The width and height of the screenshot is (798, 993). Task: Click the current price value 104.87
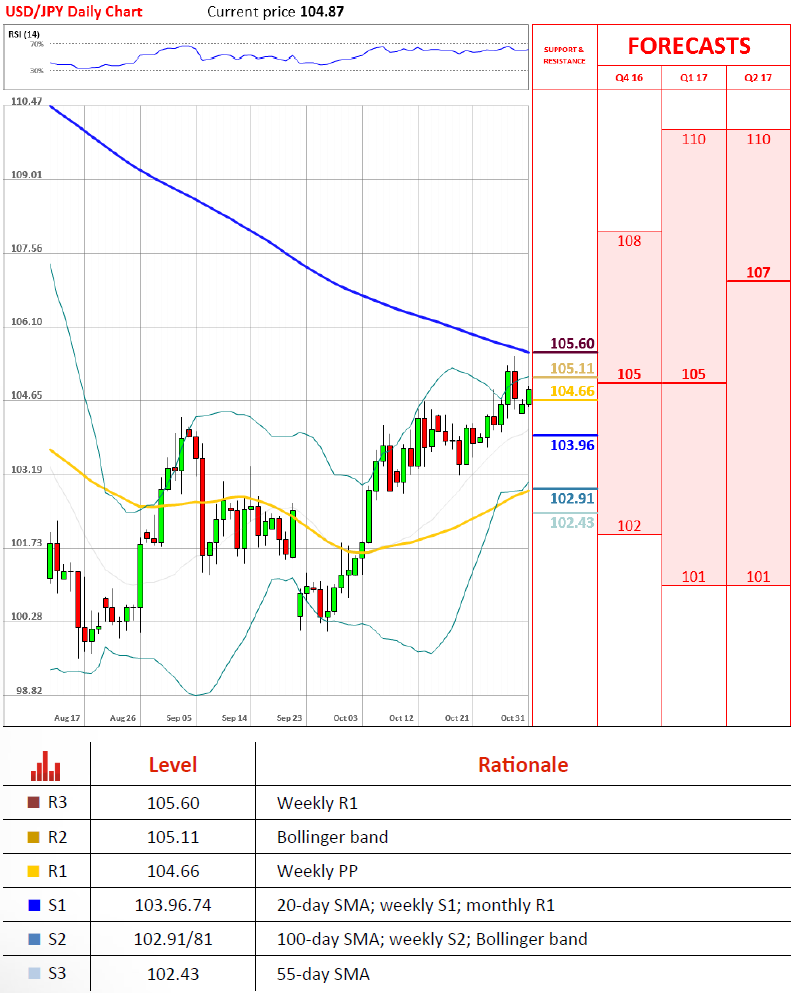click(322, 11)
